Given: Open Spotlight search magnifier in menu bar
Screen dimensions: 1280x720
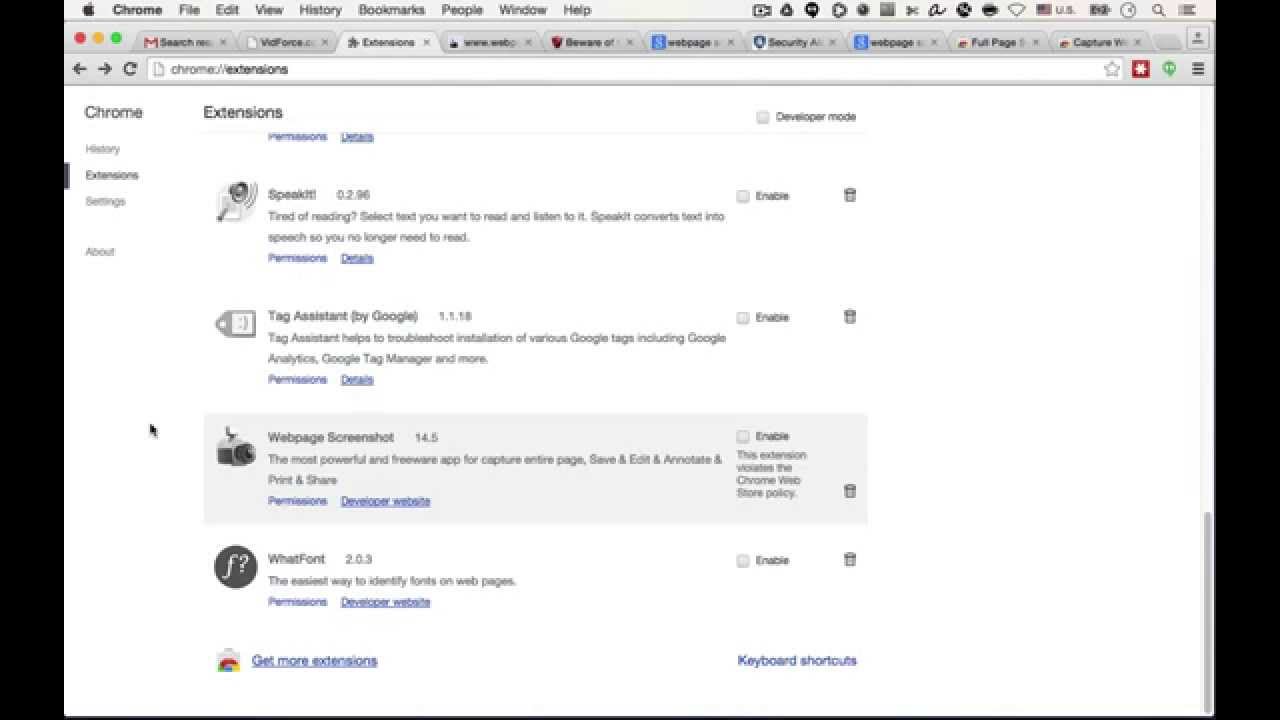Looking at the screenshot, I should click(1159, 10).
